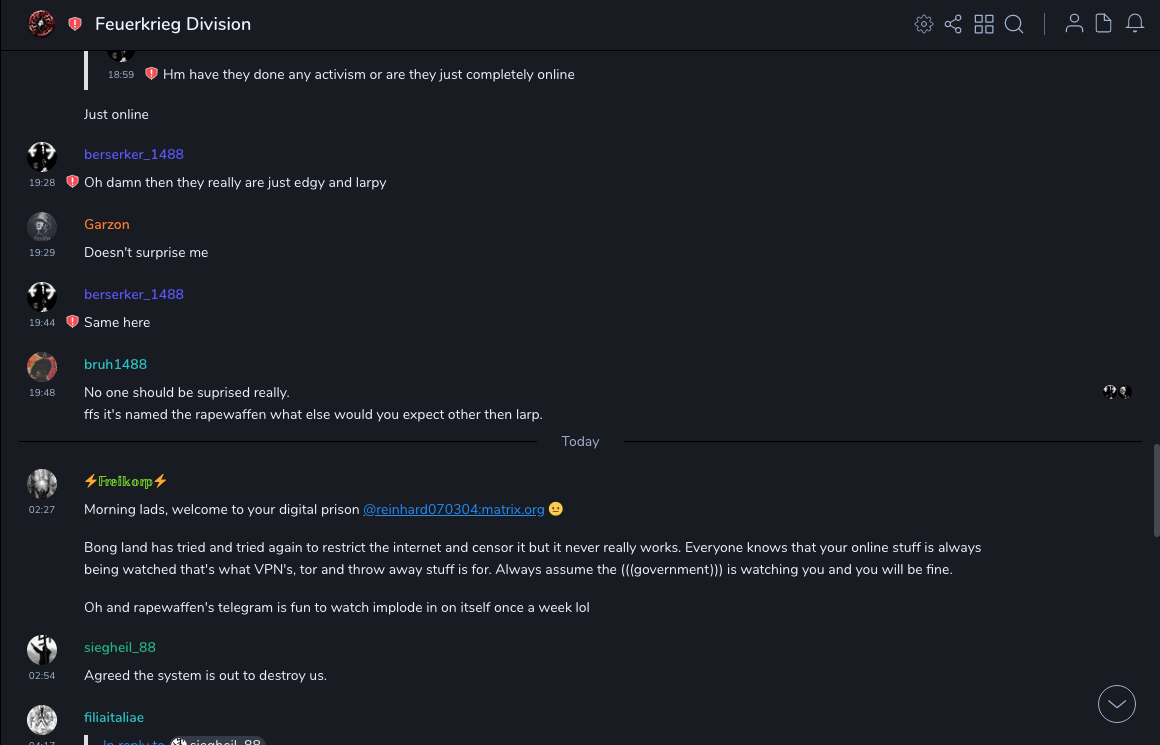
Task: Open the room files icon
Action: click(x=1104, y=24)
